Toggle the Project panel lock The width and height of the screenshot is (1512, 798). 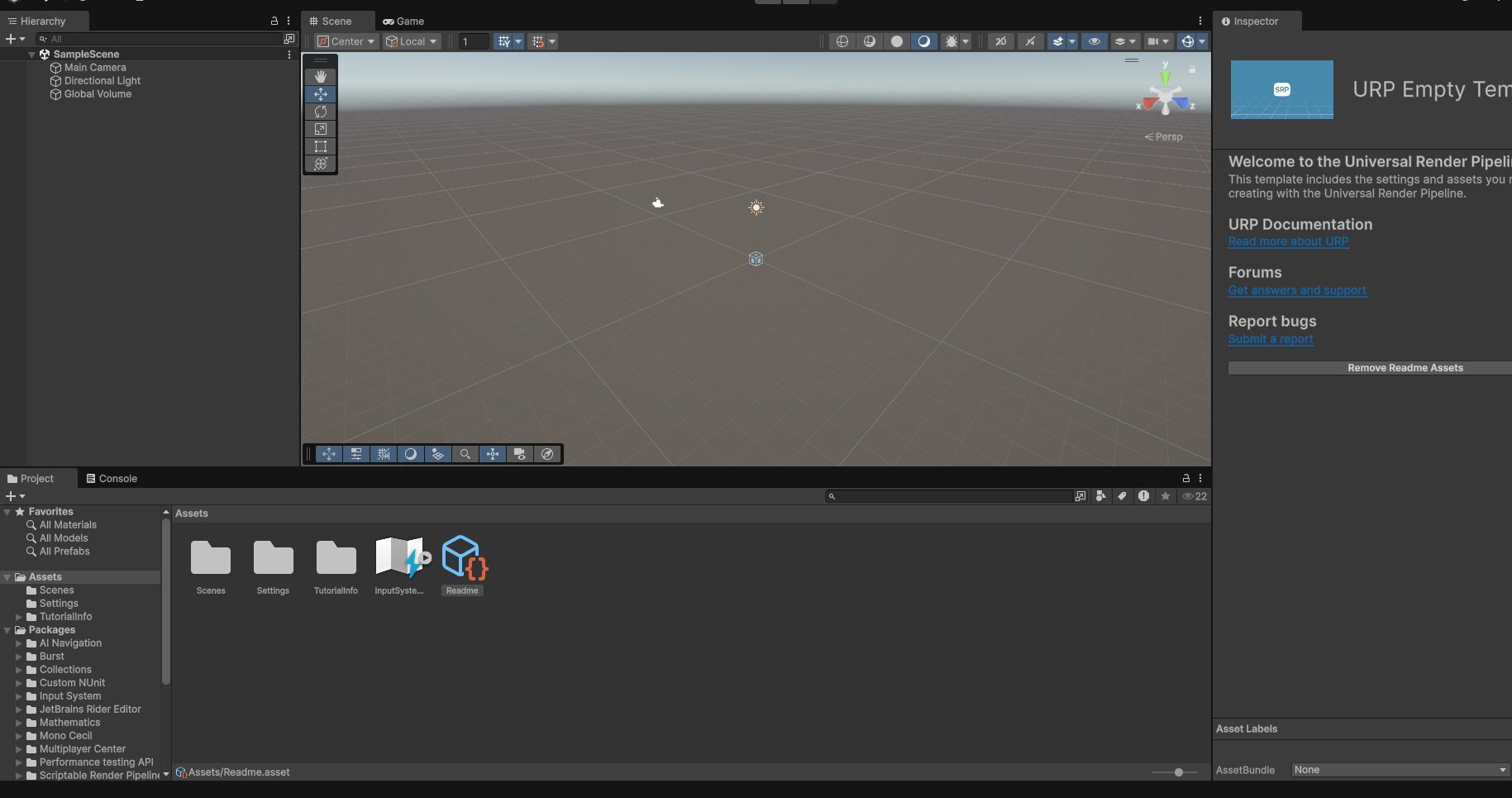pos(1185,478)
